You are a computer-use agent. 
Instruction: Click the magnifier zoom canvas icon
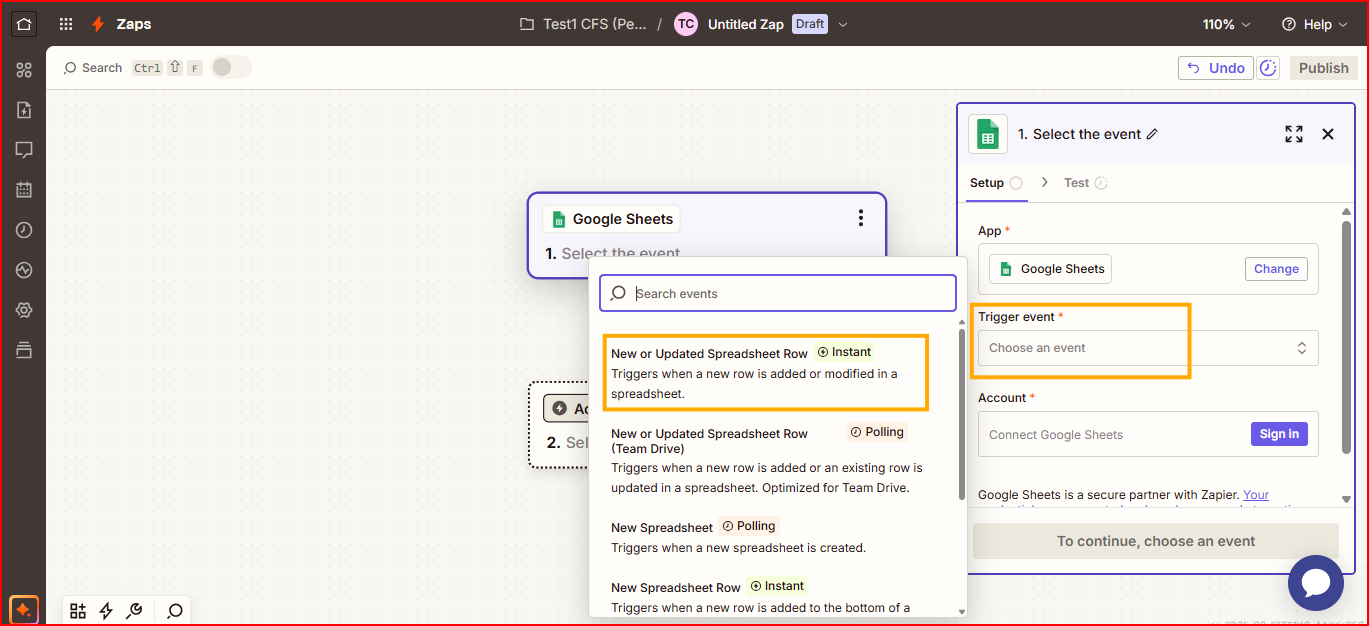point(175,611)
